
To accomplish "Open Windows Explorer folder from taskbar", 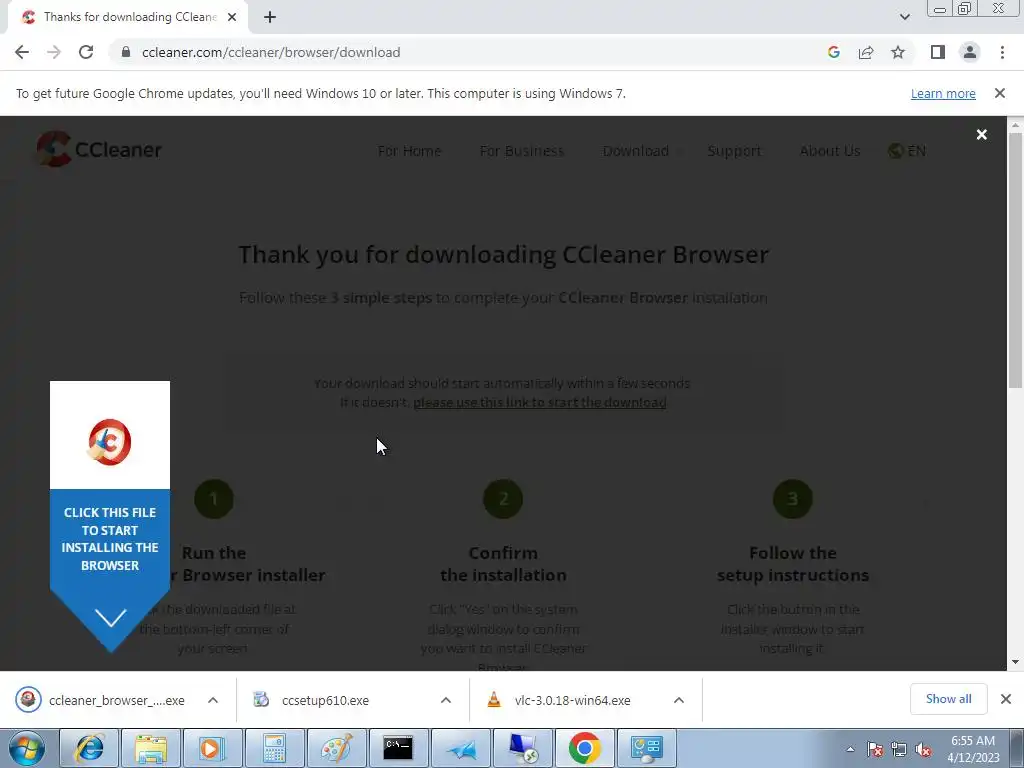I will pos(152,748).
